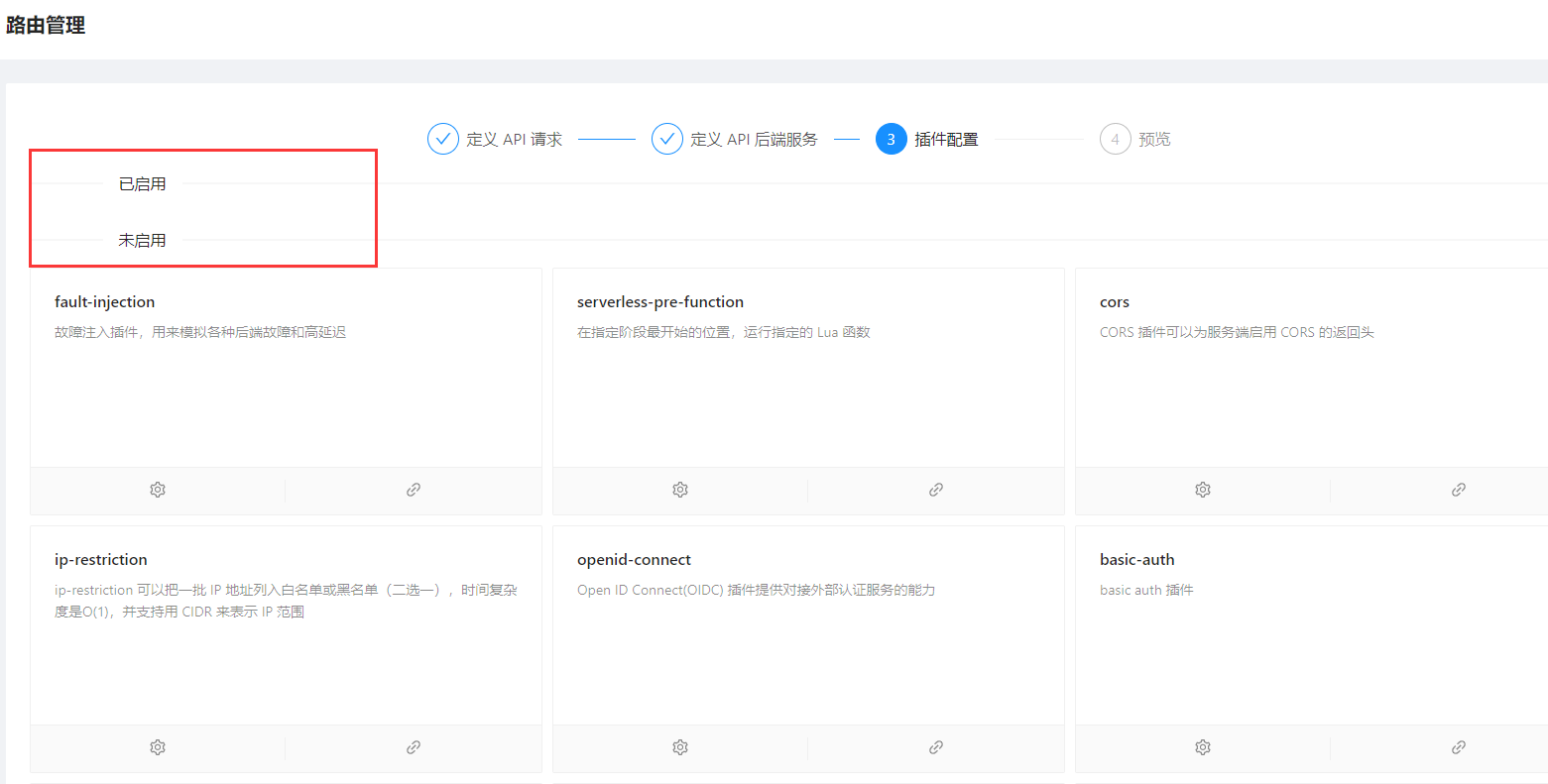The width and height of the screenshot is (1548, 784).
Task: Open link icon on fault-injection card
Action: point(414,490)
